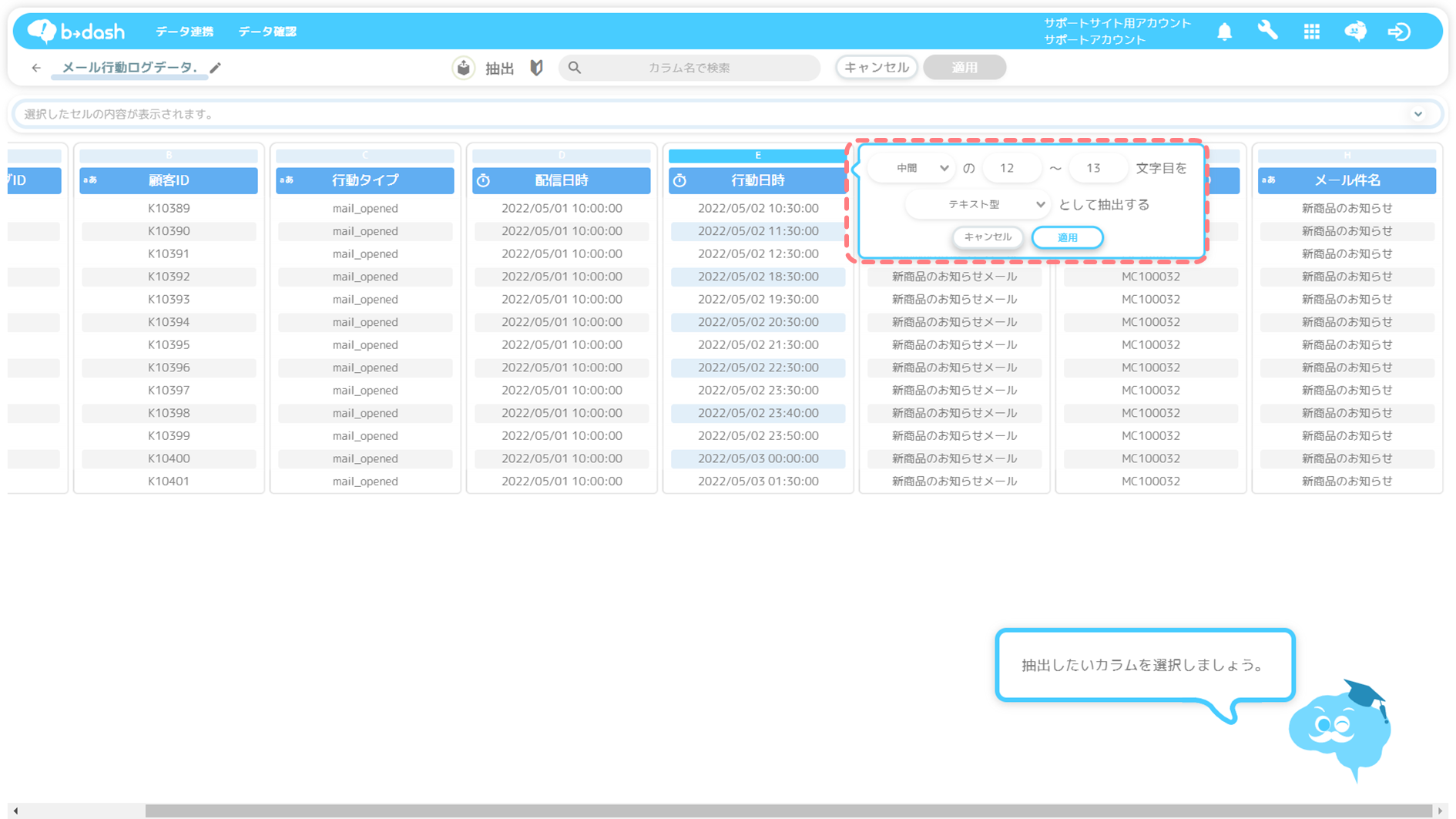Click cell 2022/05/02 10:30:00
This screenshot has height=819, width=1456.
click(x=758, y=208)
